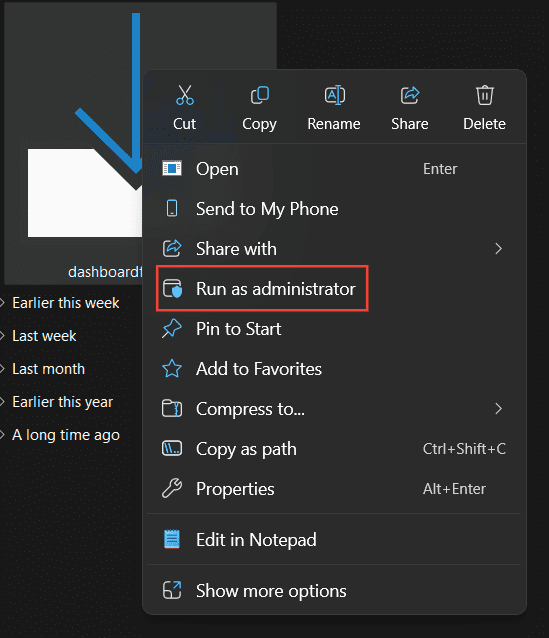Click the Share icon at top

pos(410,95)
